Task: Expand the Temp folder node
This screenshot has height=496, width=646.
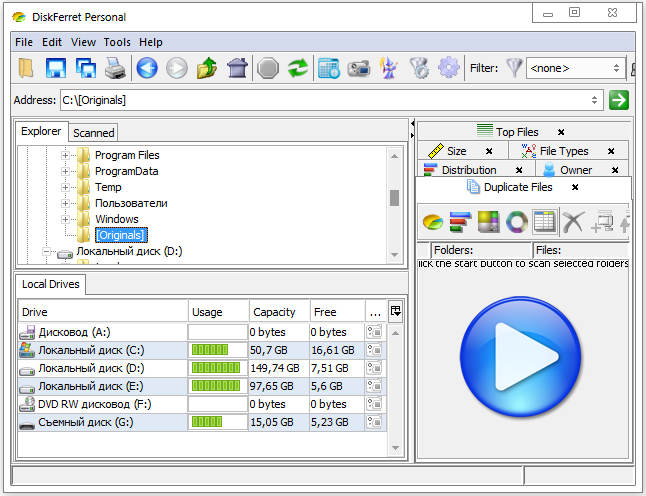Action: [x=65, y=187]
